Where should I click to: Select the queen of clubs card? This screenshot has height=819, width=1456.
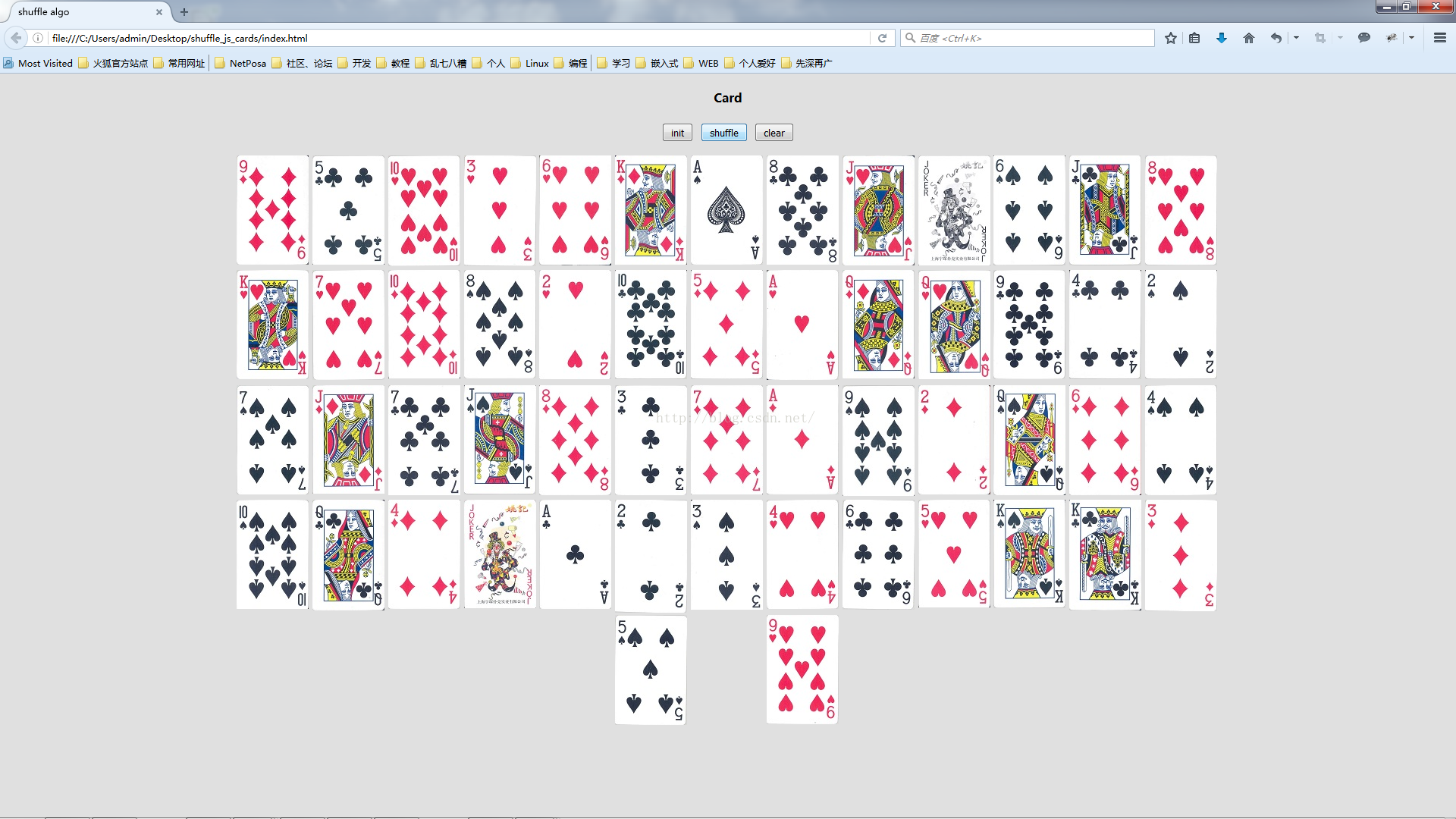pos(348,554)
